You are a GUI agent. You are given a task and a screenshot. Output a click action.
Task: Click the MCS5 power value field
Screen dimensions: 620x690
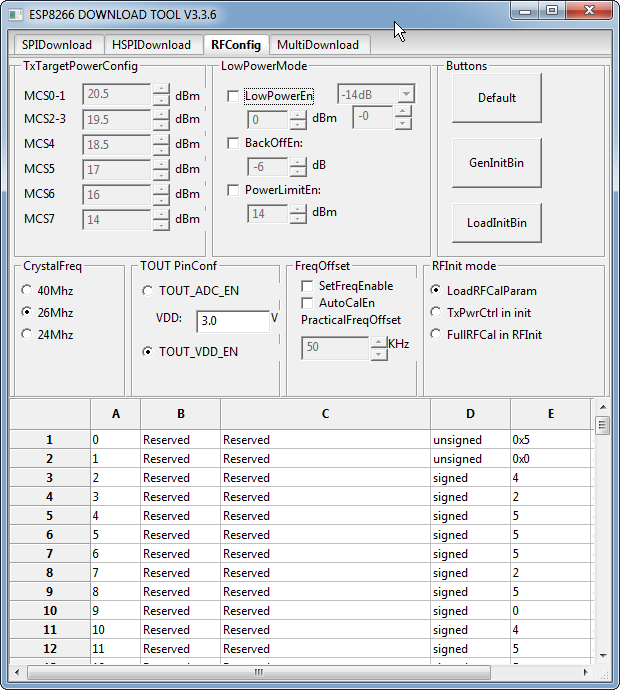tap(117, 169)
